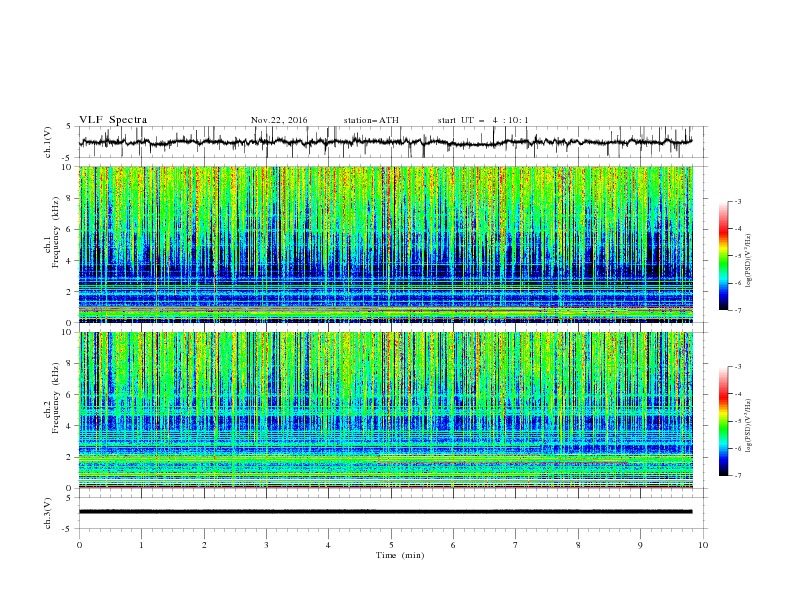Viewport: 792px width, 612px height.
Task: Click the "Time (min)" axis label
Action: pyautogui.click(x=400, y=555)
